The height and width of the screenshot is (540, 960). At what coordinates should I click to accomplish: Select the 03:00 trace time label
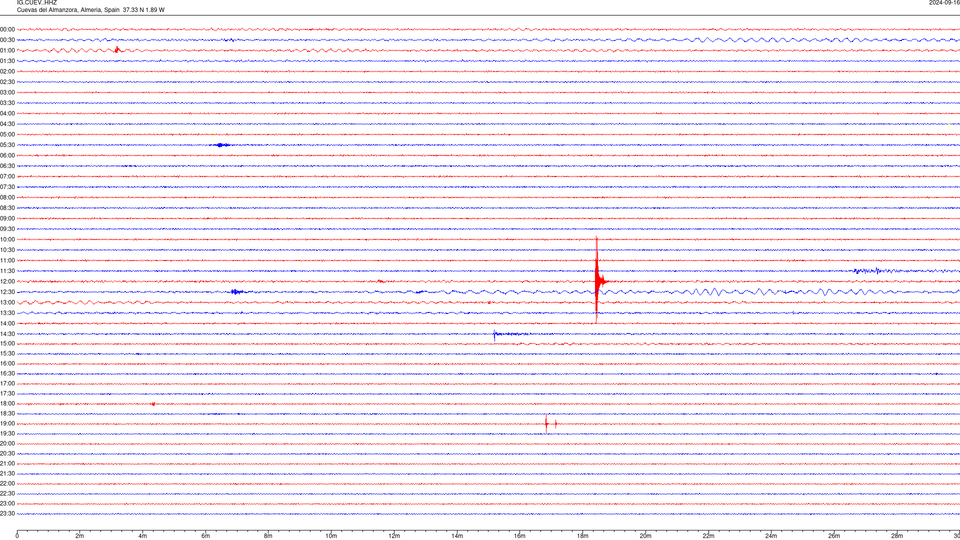(7, 92)
